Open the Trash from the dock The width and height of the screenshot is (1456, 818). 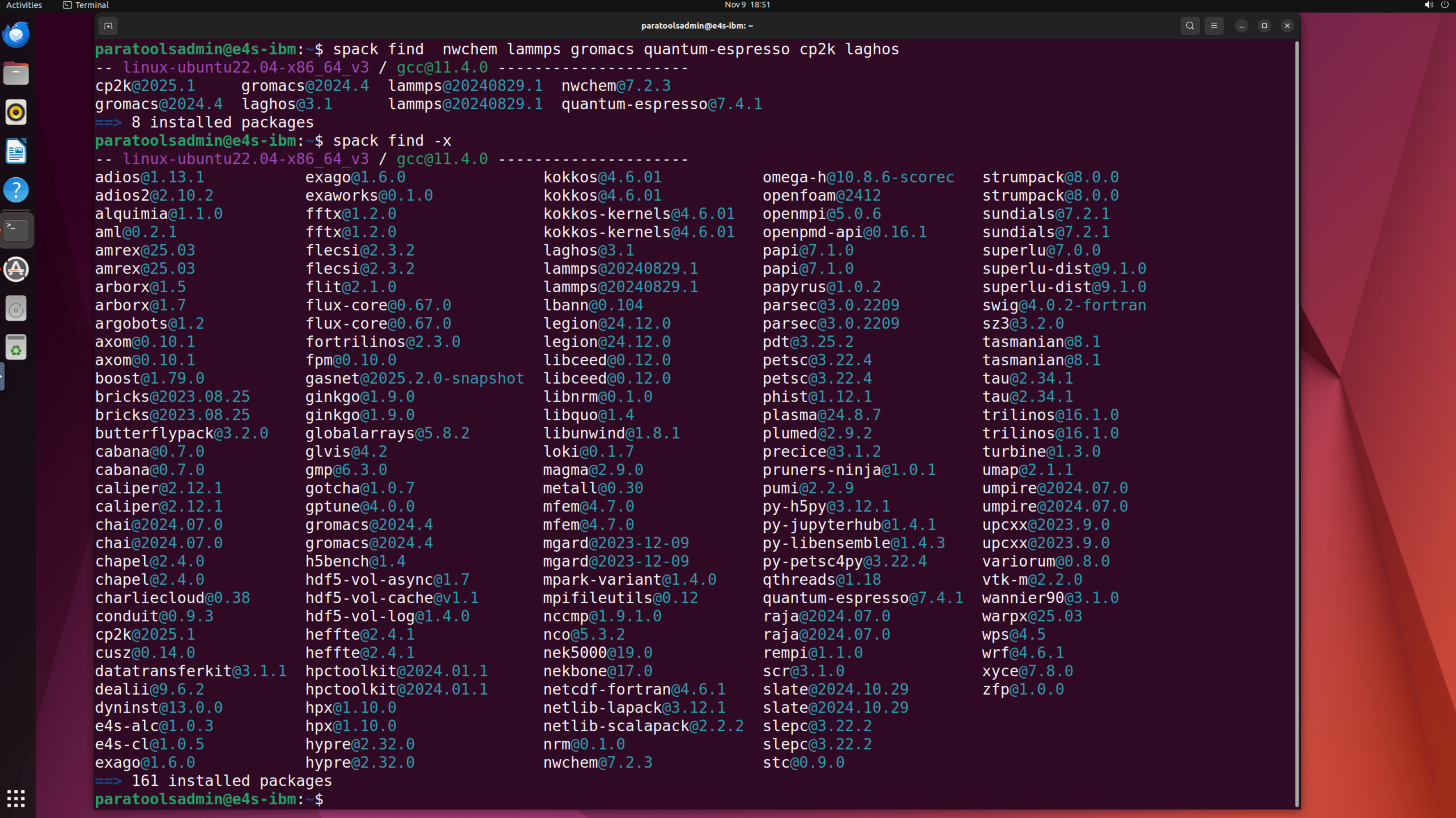[16, 348]
